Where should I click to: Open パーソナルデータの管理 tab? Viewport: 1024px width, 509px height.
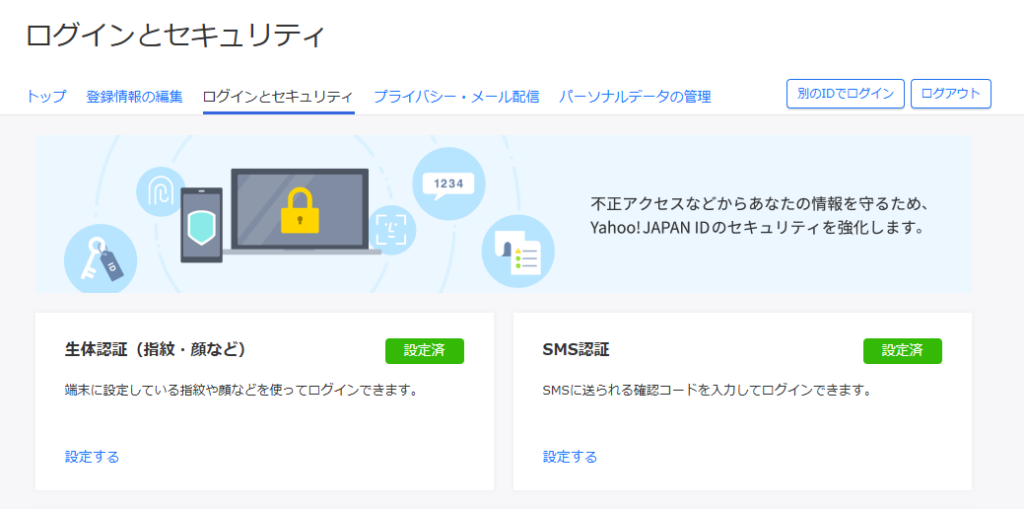pyautogui.click(x=635, y=97)
